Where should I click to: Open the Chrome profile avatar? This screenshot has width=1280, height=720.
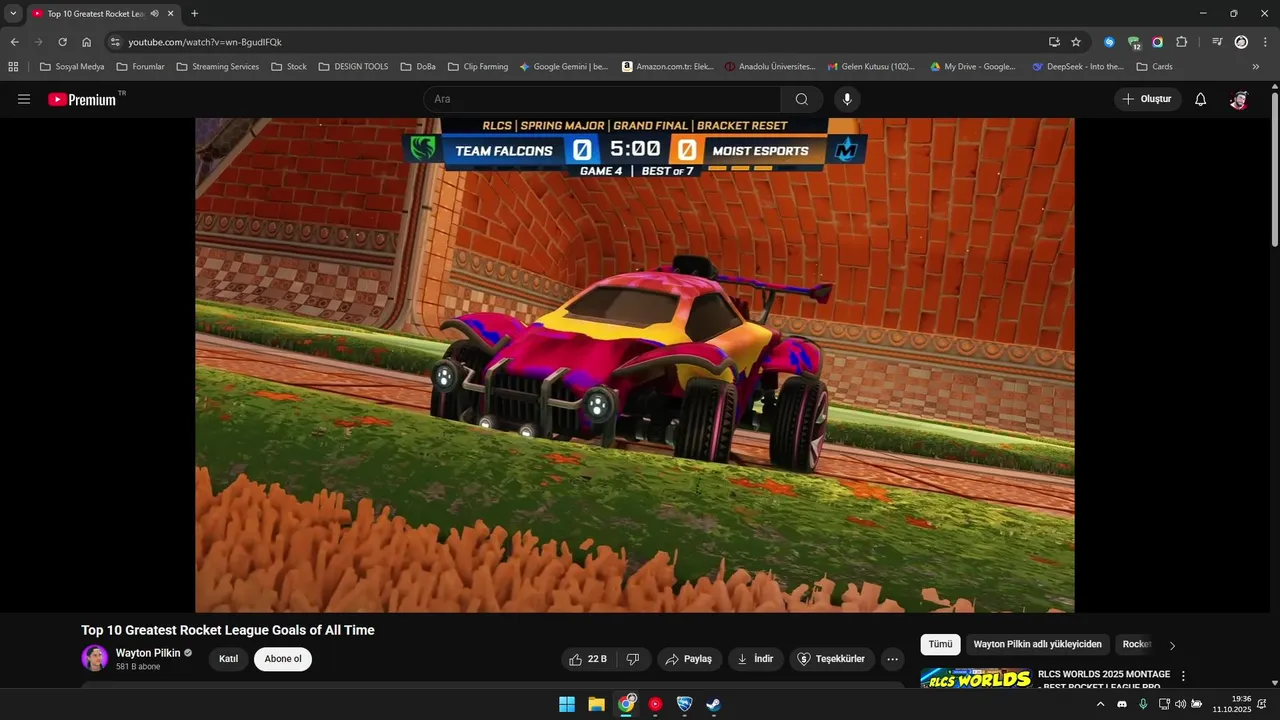click(x=1241, y=42)
